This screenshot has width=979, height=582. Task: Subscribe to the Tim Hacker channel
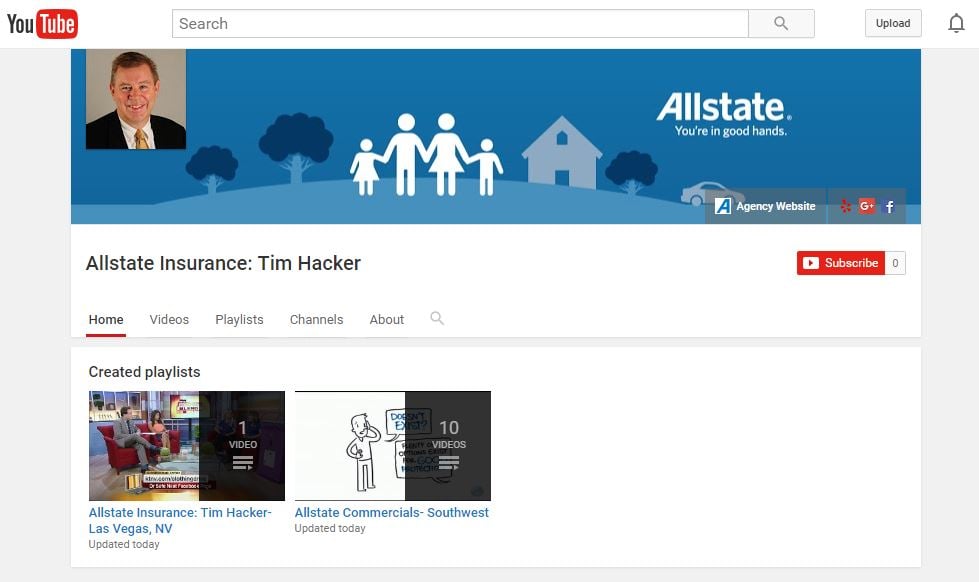click(840, 263)
